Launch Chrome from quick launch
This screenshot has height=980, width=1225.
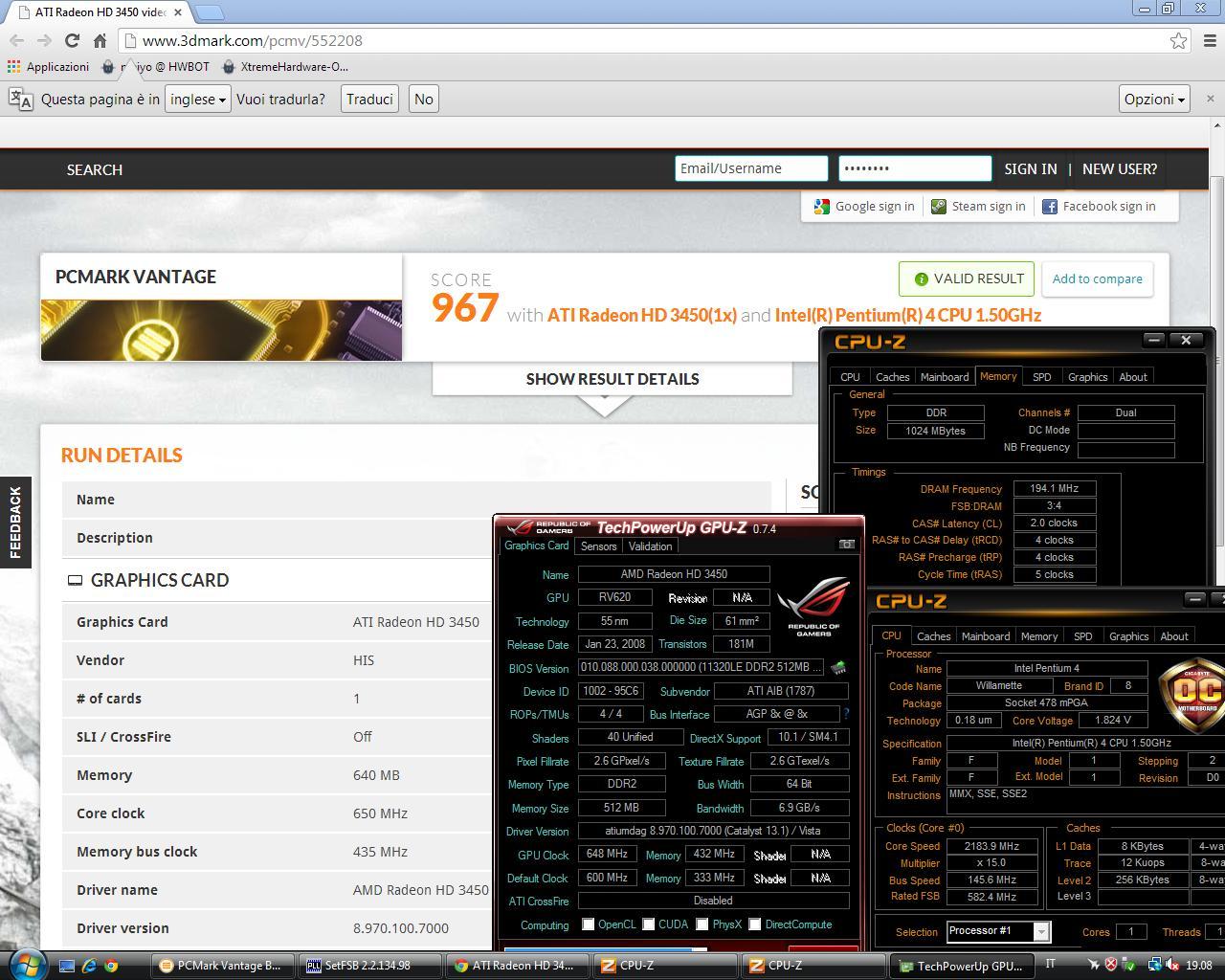point(111,966)
